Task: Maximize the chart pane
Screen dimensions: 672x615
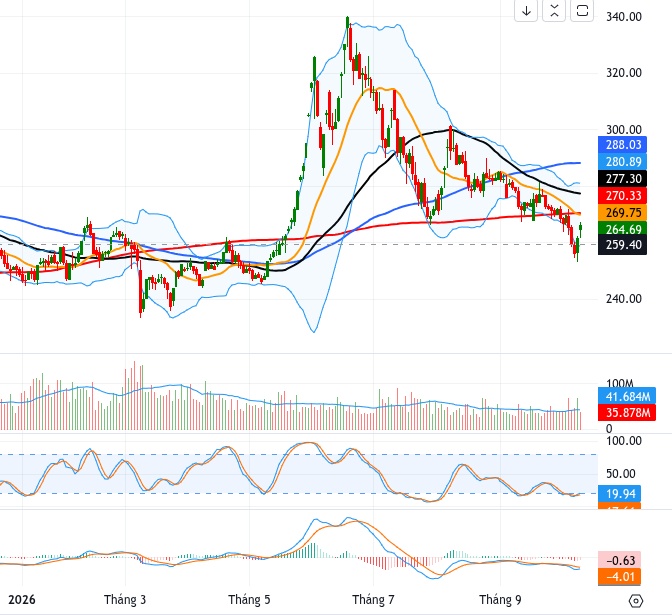Action: 582,10
